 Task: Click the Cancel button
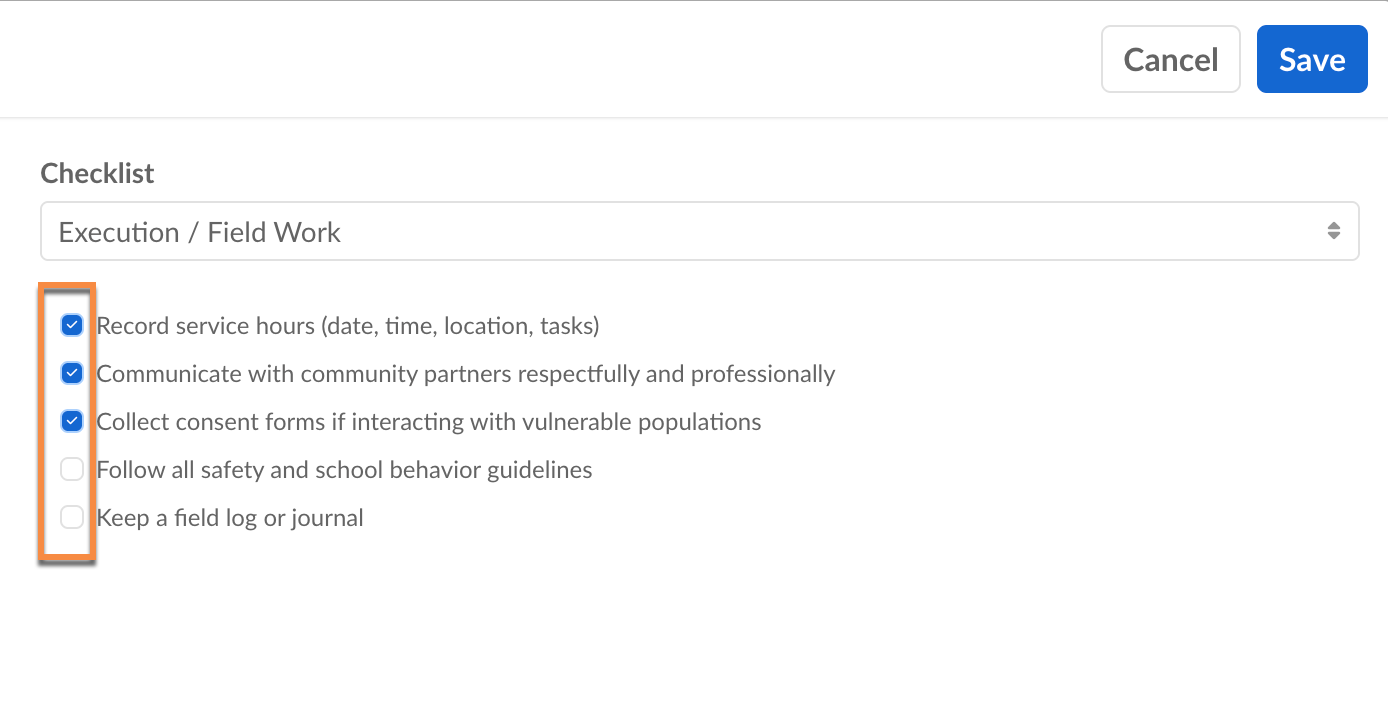(x=1170, y=60)
